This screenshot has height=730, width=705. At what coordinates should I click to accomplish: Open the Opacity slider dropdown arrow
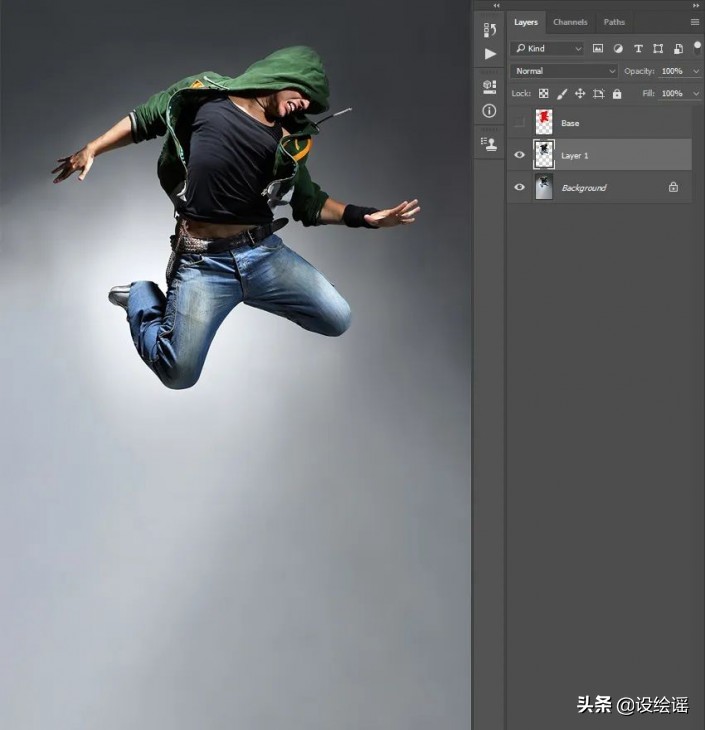tap(696, 71)
